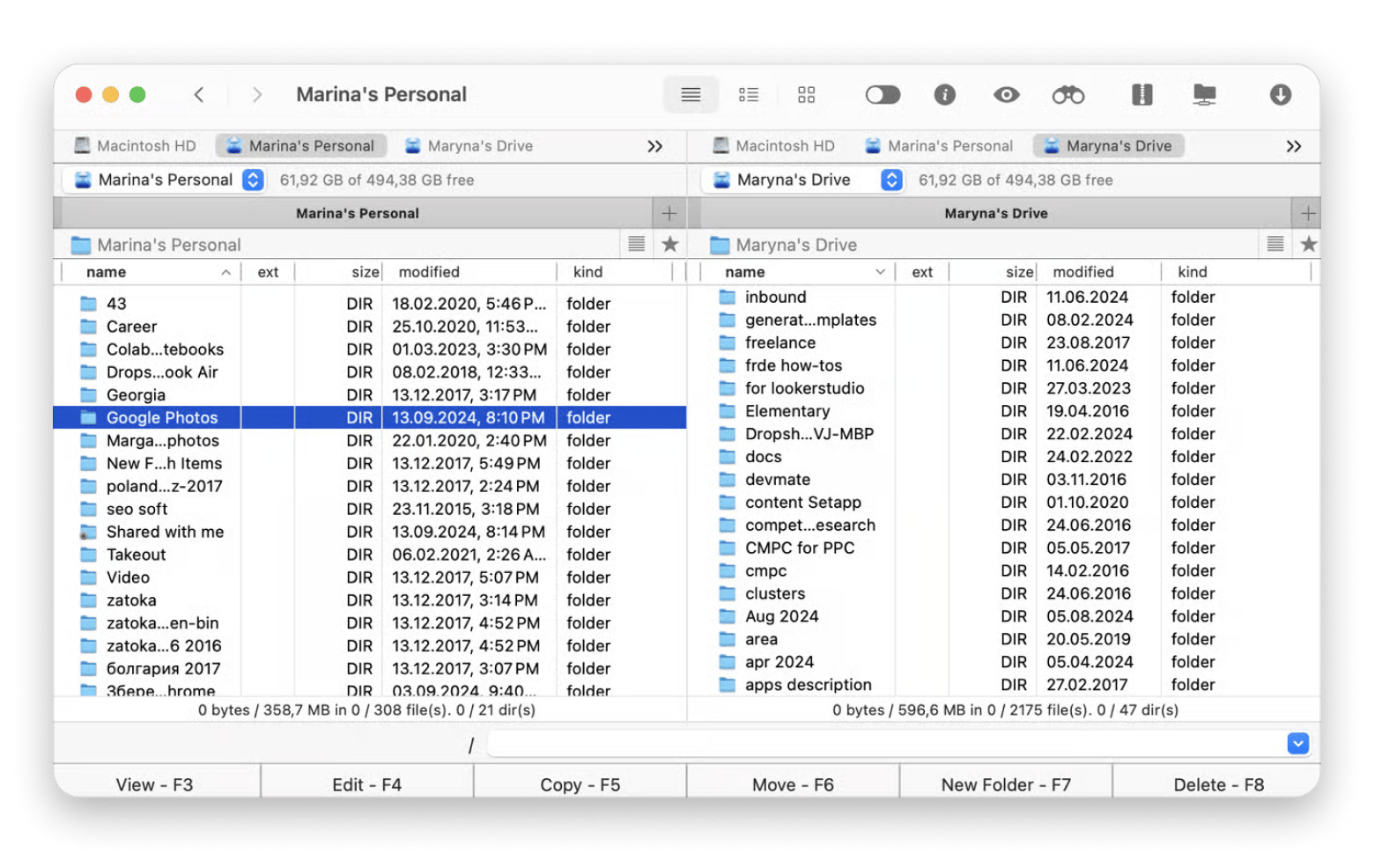Open search with binoculars icon

(1068, 94)
